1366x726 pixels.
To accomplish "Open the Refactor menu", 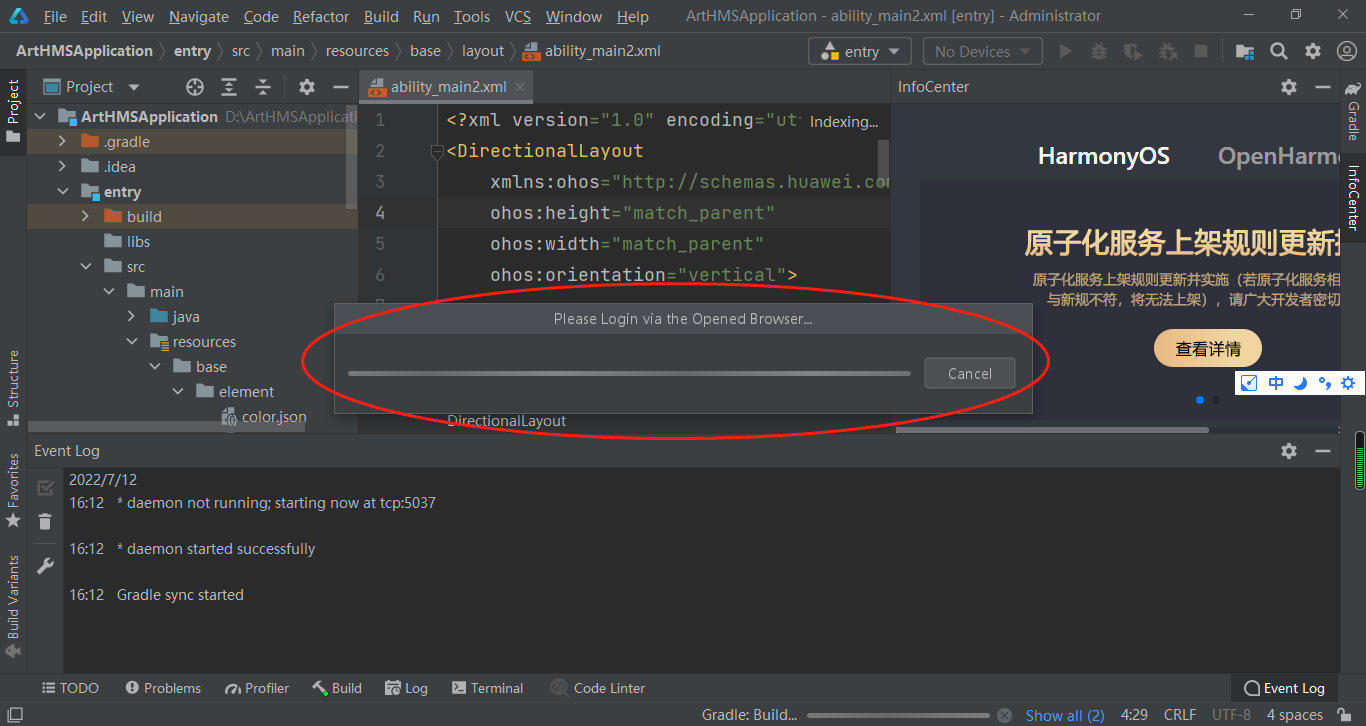I will point(321,17).
